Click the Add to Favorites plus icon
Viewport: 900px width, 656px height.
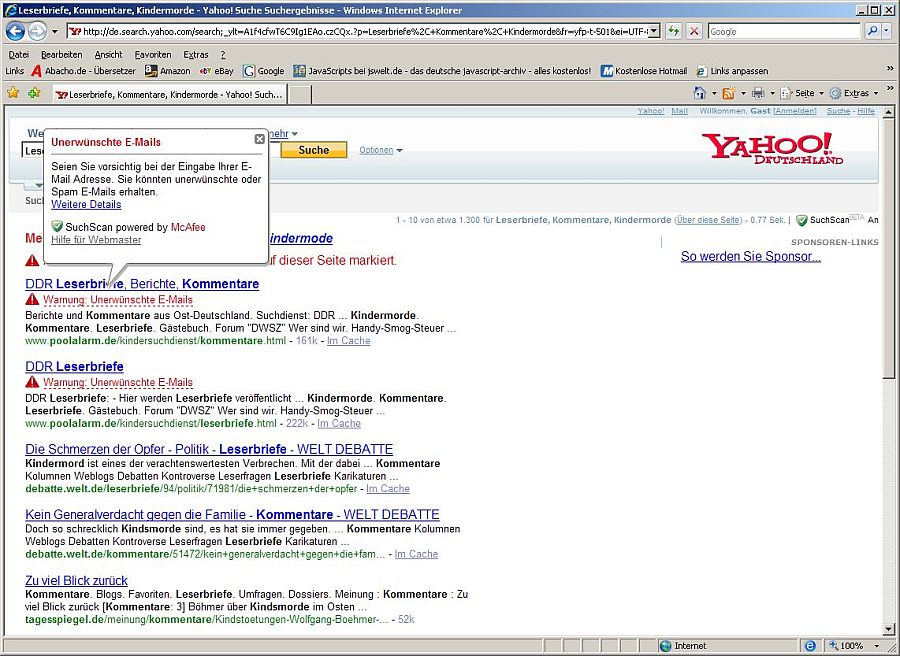tap(34, 92)
